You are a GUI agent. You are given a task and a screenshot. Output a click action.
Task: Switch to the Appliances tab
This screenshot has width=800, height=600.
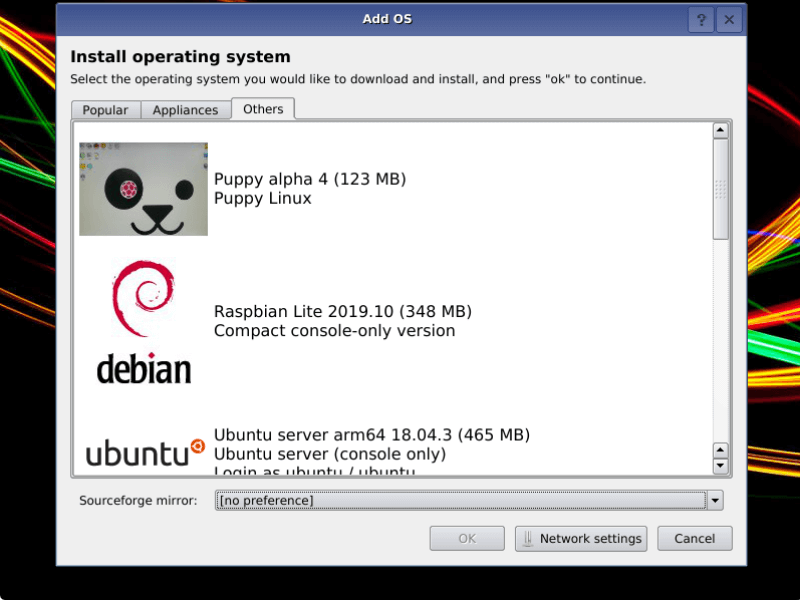pos(185,110)
